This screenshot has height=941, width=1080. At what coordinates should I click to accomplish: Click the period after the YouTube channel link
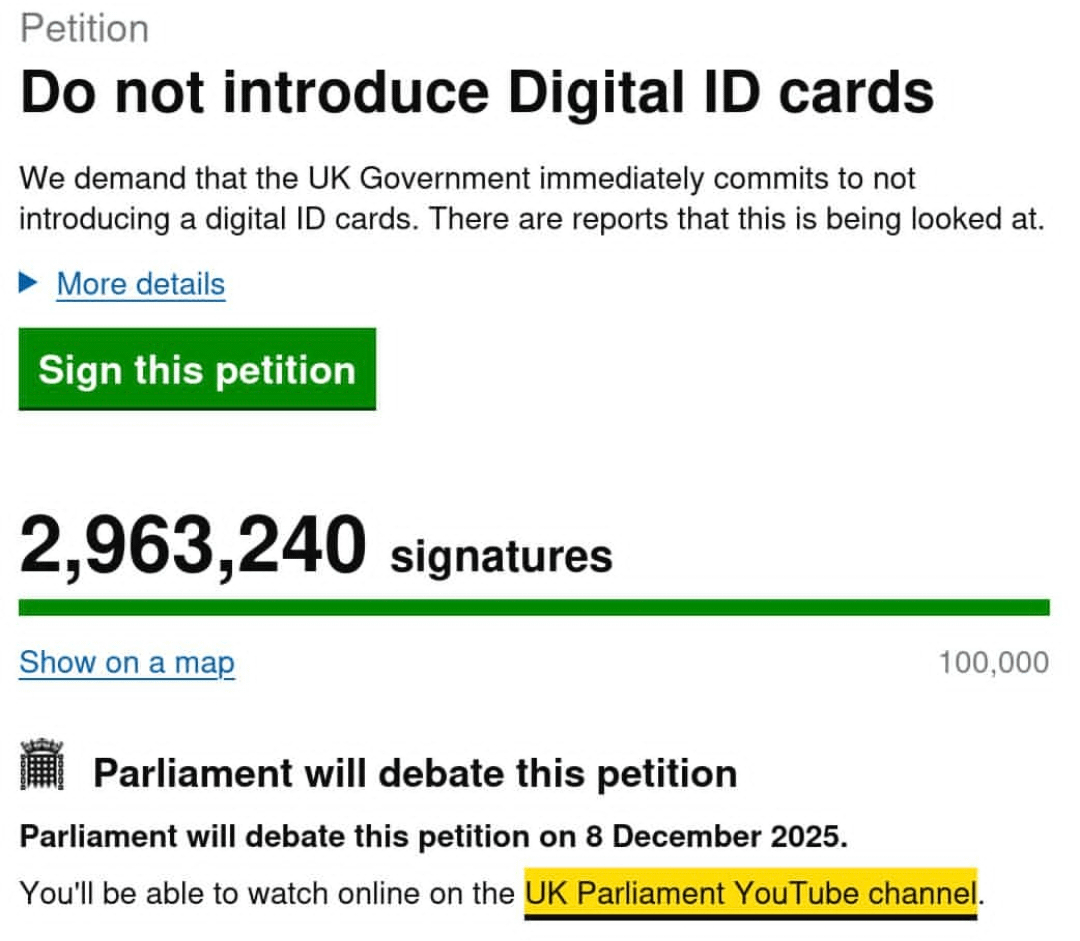pos(982,894)
